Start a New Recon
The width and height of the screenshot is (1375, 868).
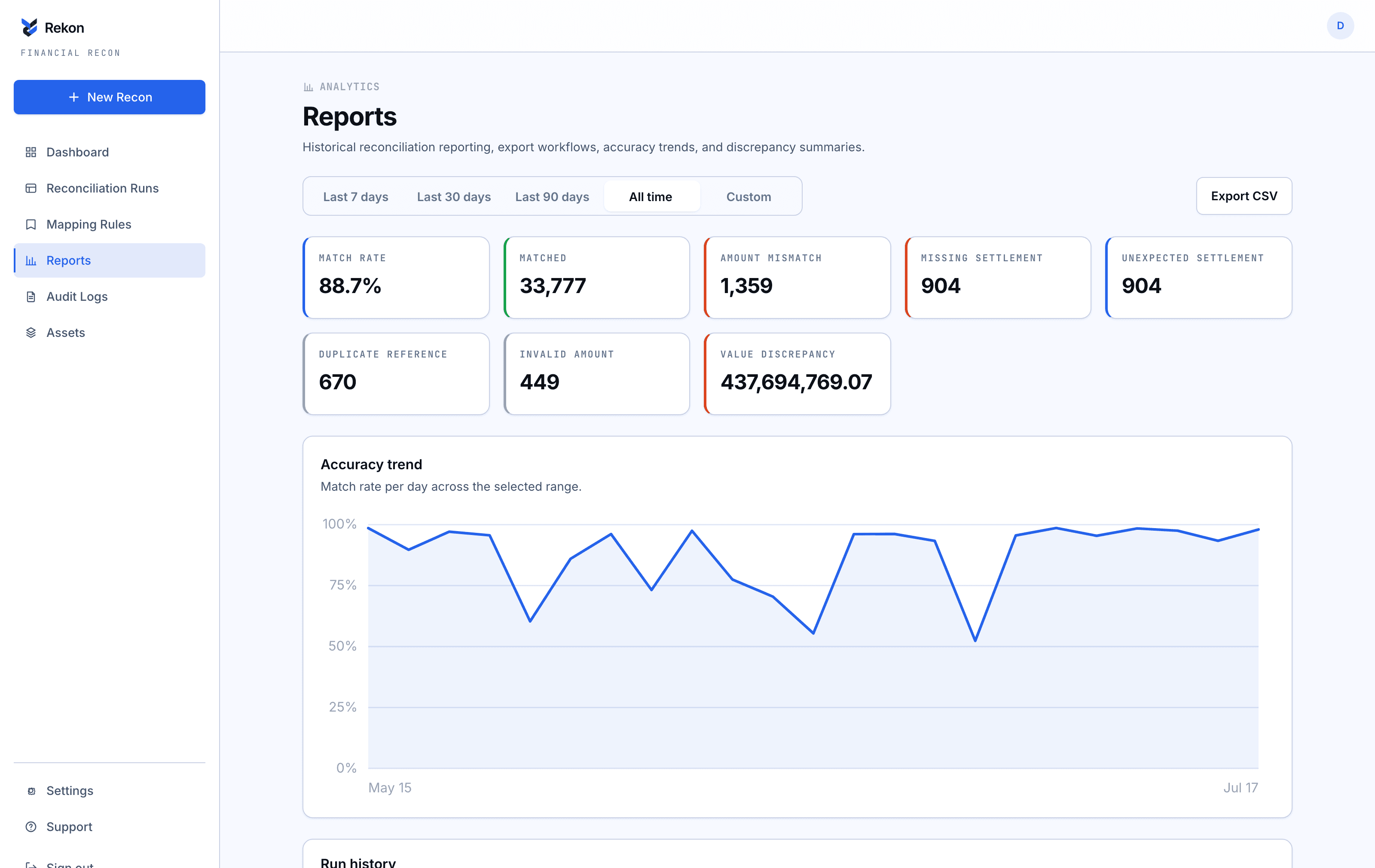110,97
